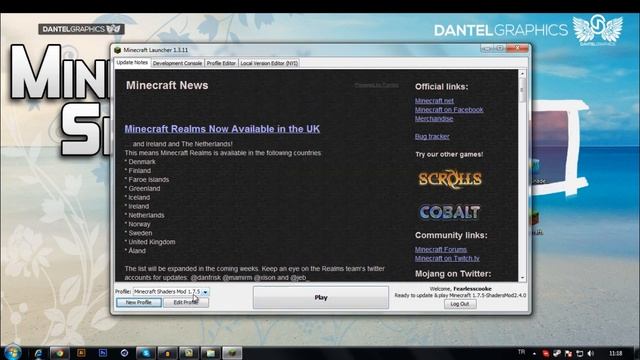Click the Official links: heading
This screenshot has height=360, width=640.
tap(442, 87)
